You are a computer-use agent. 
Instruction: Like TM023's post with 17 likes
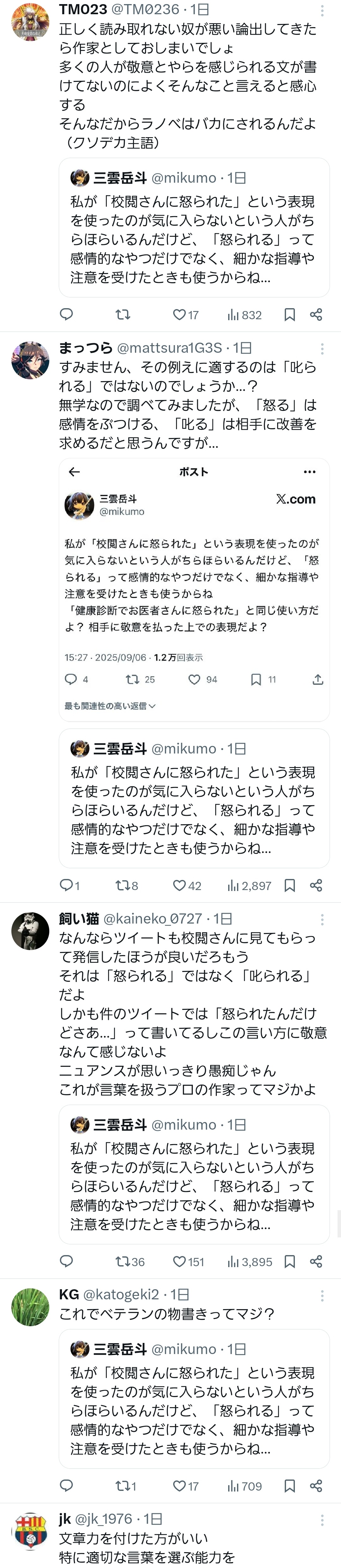point(180,315)
